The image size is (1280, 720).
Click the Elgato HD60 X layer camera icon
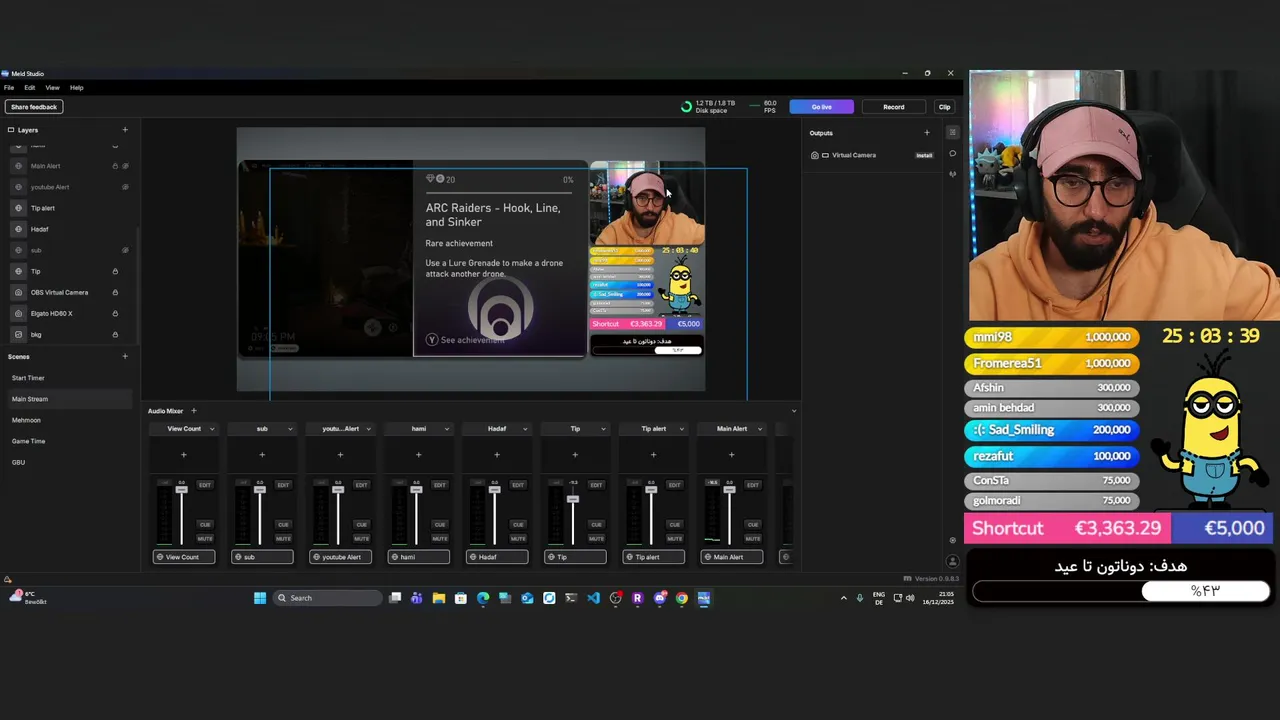pos(18,313)
